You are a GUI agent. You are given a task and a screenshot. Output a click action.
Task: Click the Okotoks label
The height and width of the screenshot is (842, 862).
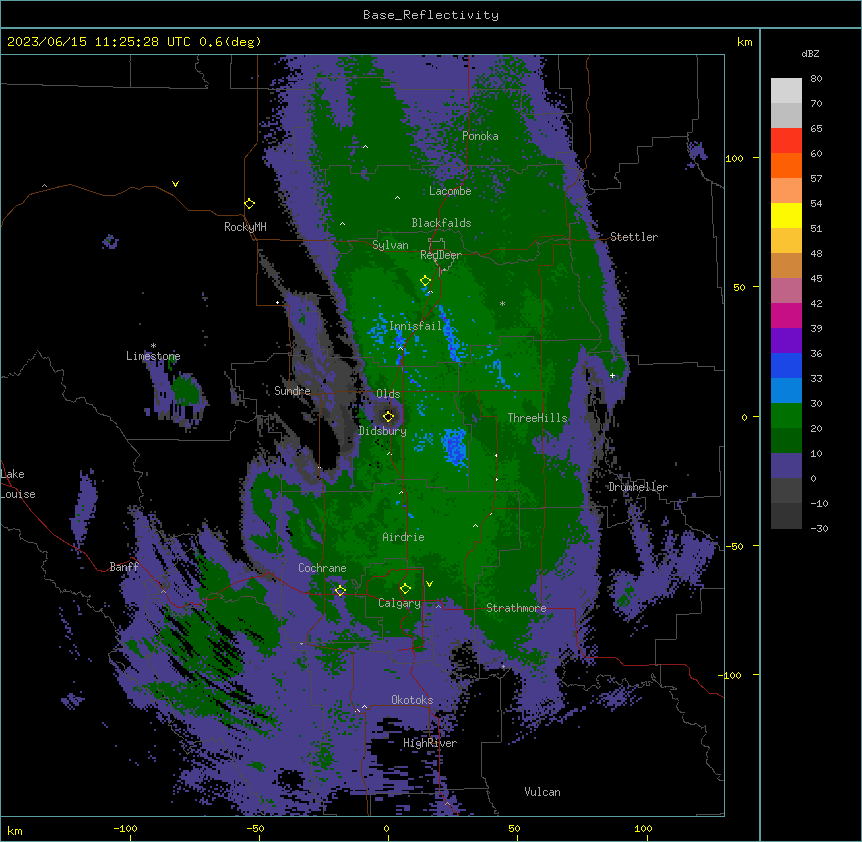coord(412,700)
